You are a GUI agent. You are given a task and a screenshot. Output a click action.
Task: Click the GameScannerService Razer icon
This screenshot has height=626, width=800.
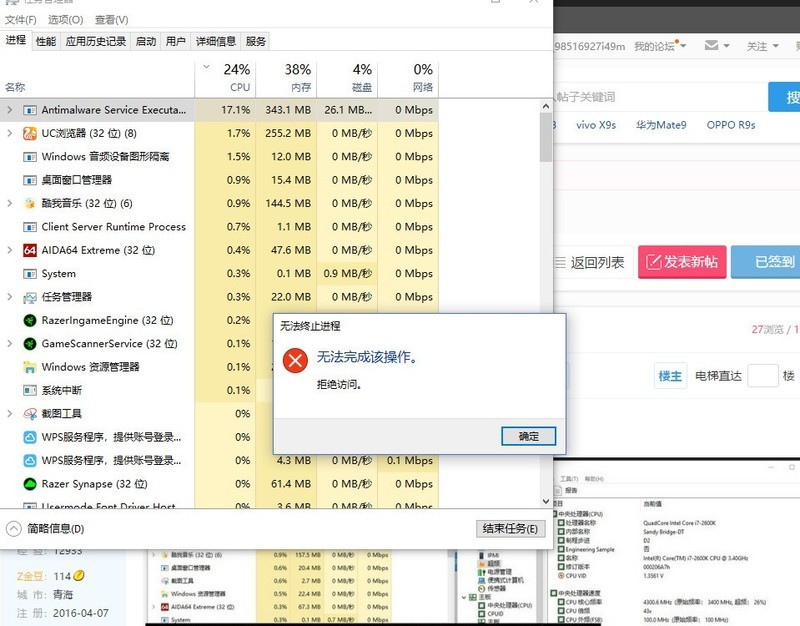point(30,344)
